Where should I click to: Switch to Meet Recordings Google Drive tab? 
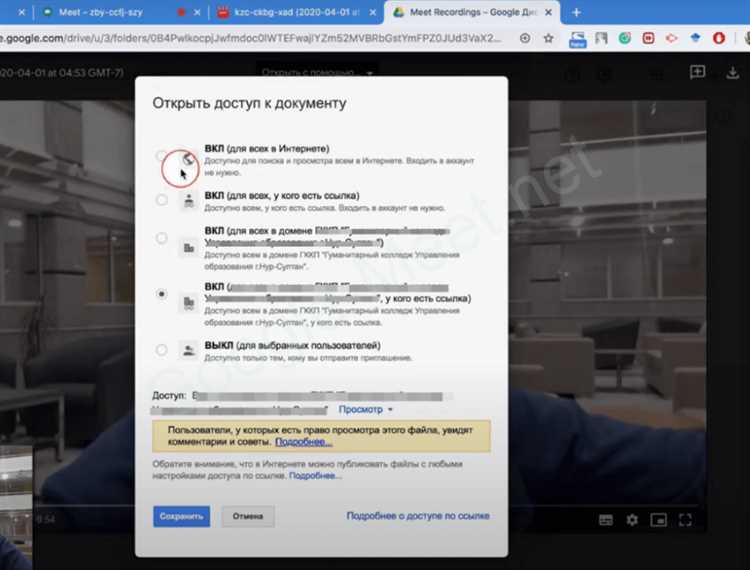[x=474, y=12]
